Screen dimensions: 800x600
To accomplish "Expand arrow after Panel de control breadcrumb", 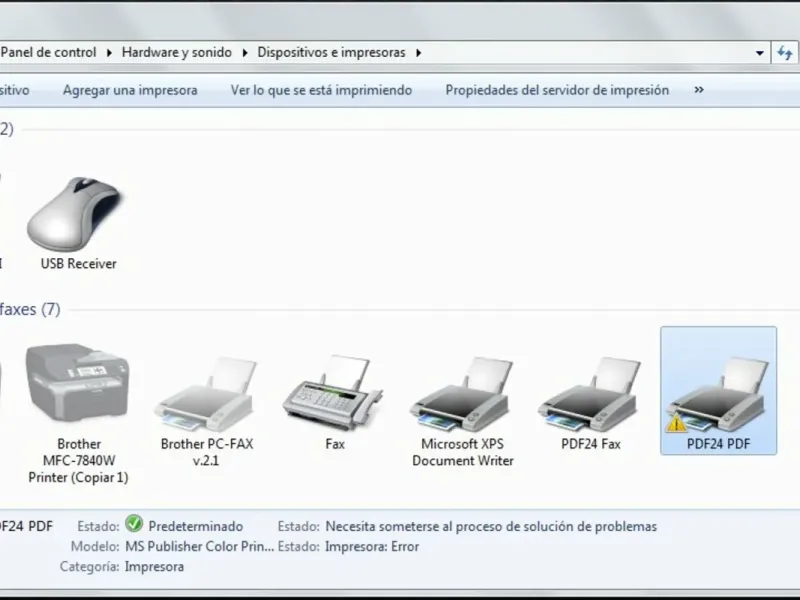I will tap(109, 53).
